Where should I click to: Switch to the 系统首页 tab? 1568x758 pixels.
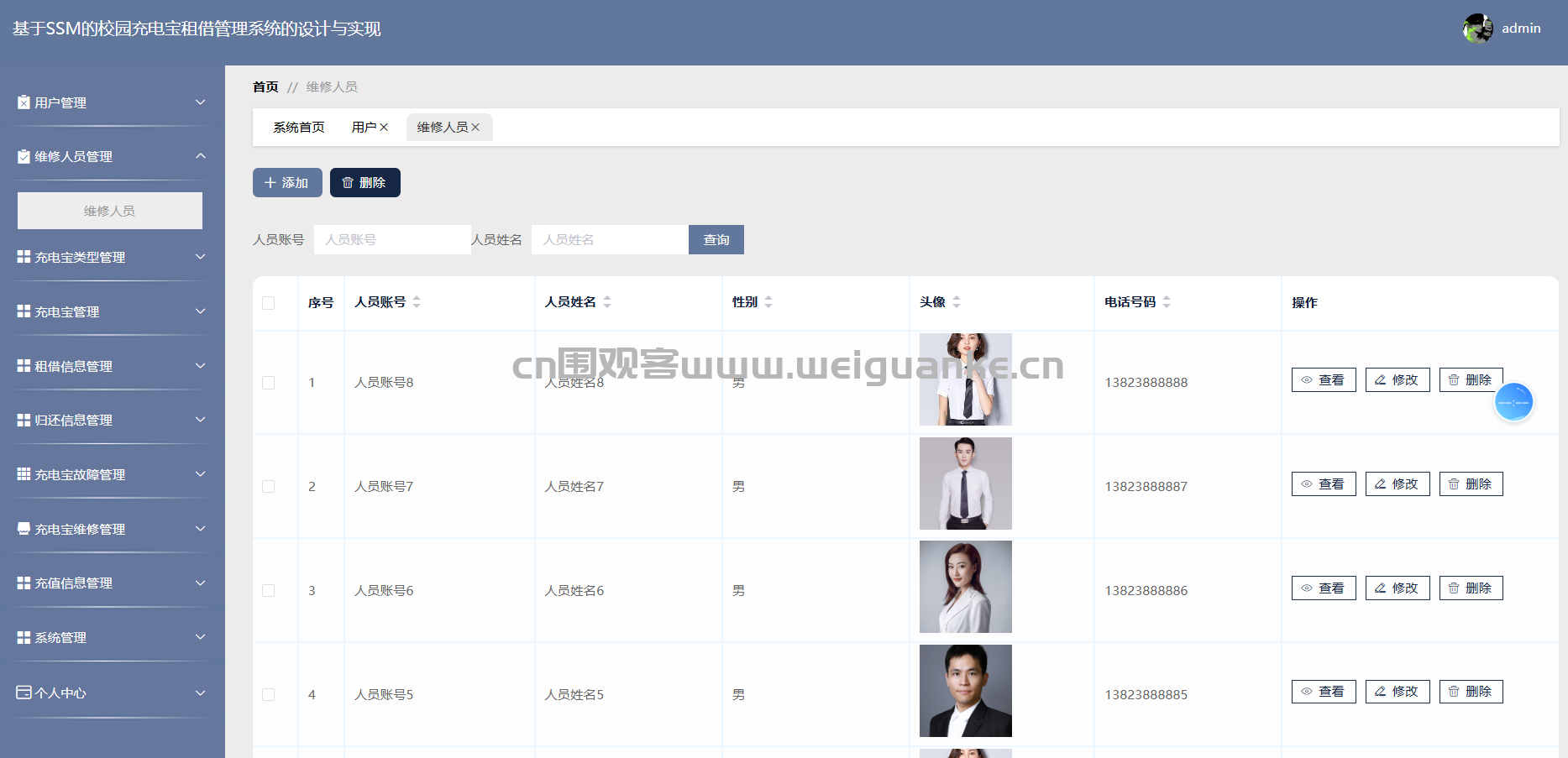click(299, 127)
